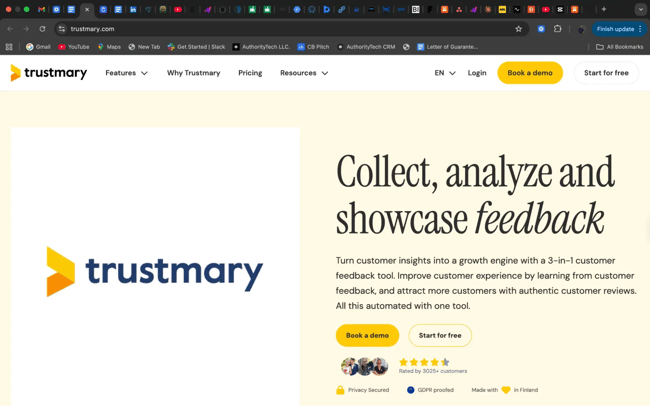Open the YouTube bookmark
This screenshot has height=406, width=650.
[x=74, y=47]
